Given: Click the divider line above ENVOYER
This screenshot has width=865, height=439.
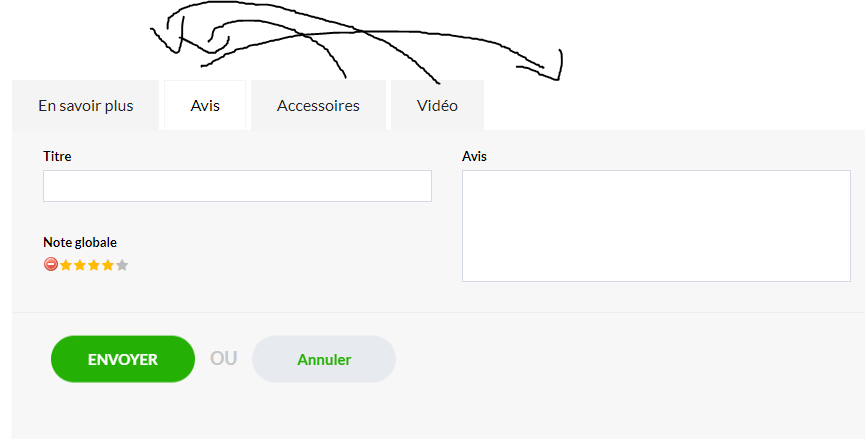Looking at the screenshot, I should tap(439, 313).
